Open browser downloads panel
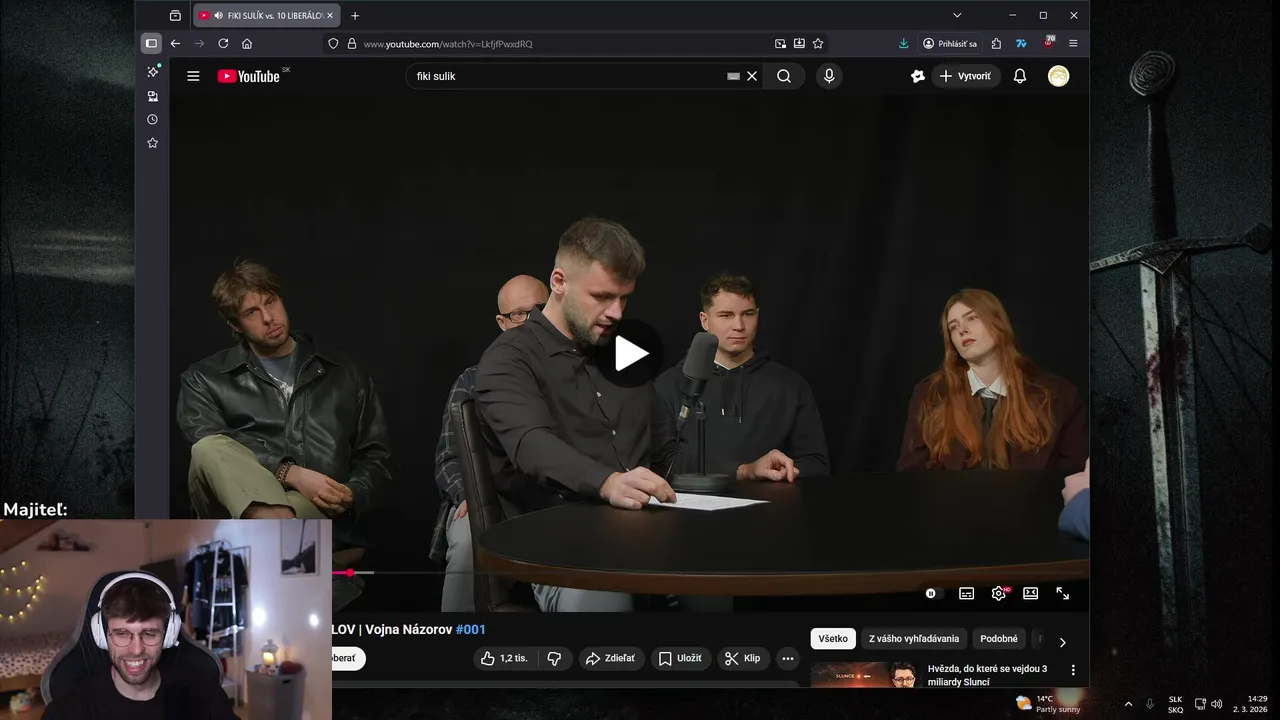The width and height of the screenshot is (1280, 720). 903,44
